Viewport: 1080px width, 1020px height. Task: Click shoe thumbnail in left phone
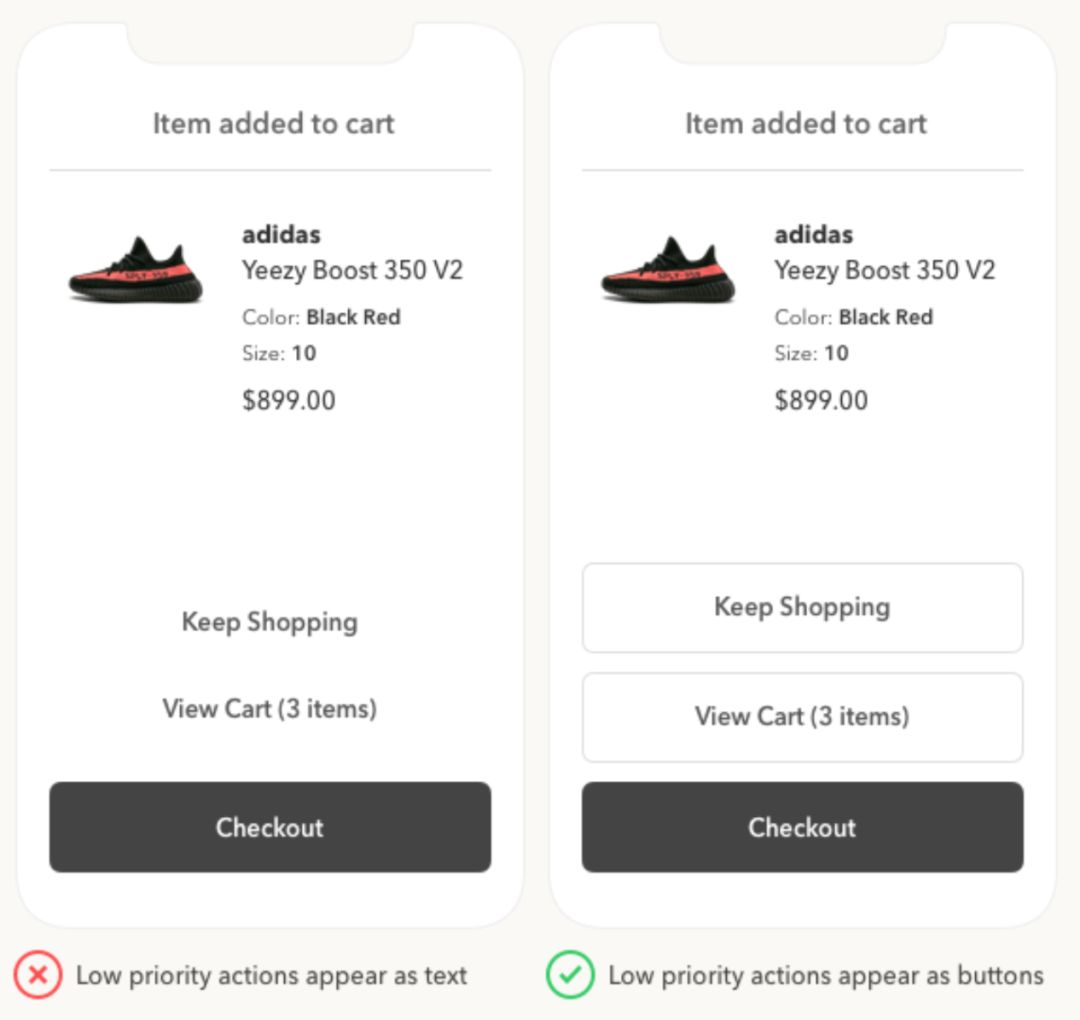(x=136, y=269)
